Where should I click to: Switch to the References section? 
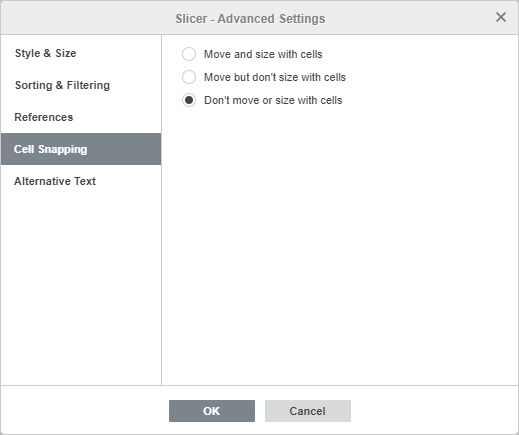[x=81, y=117]
